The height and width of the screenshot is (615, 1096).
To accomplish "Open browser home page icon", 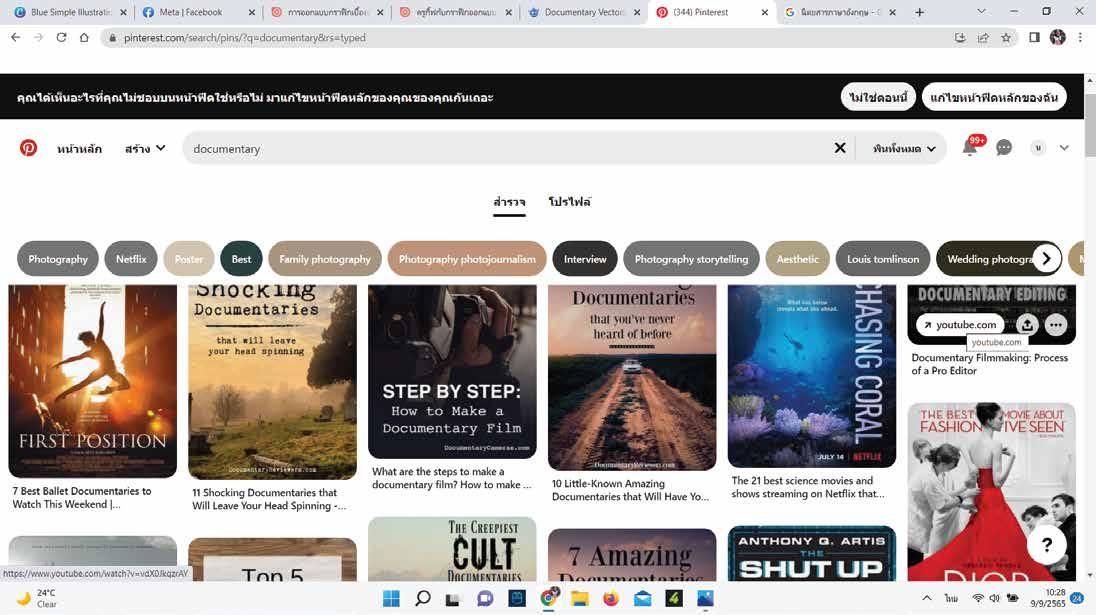I will [x=84, y=38].
